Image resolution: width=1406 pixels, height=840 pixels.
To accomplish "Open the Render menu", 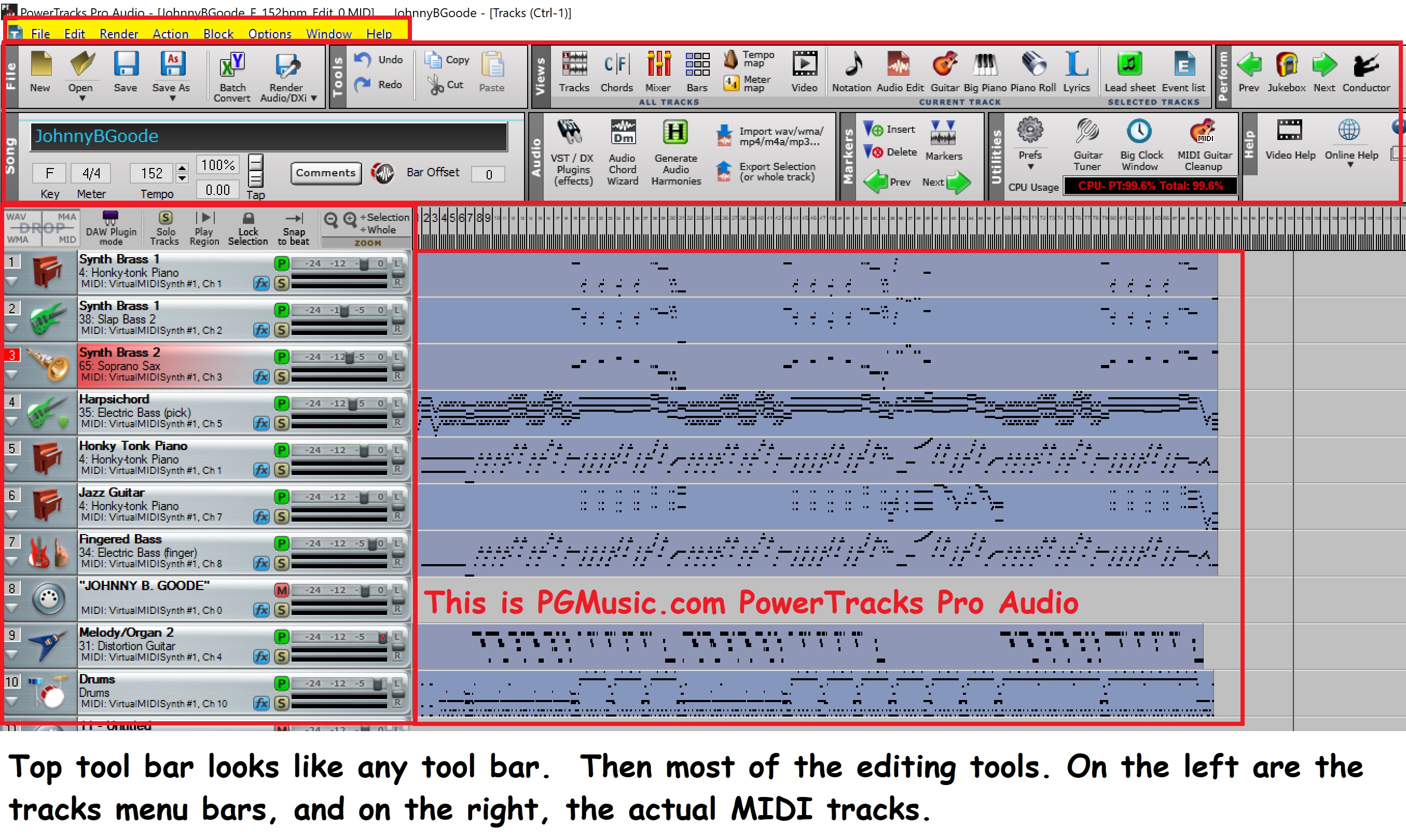I will 118,34.
